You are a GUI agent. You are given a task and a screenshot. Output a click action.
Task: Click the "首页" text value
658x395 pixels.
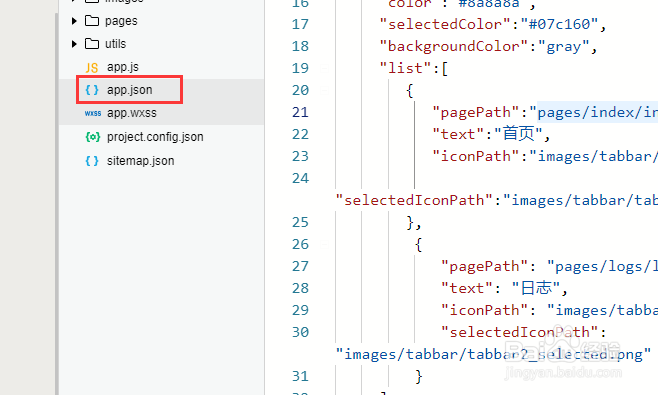519,134
